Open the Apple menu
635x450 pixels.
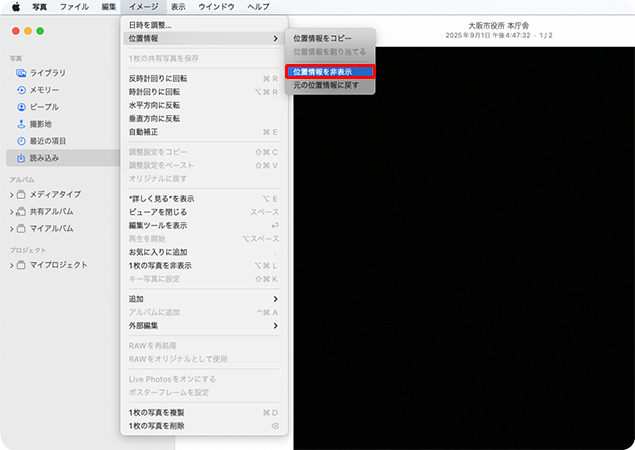[16, 6]
